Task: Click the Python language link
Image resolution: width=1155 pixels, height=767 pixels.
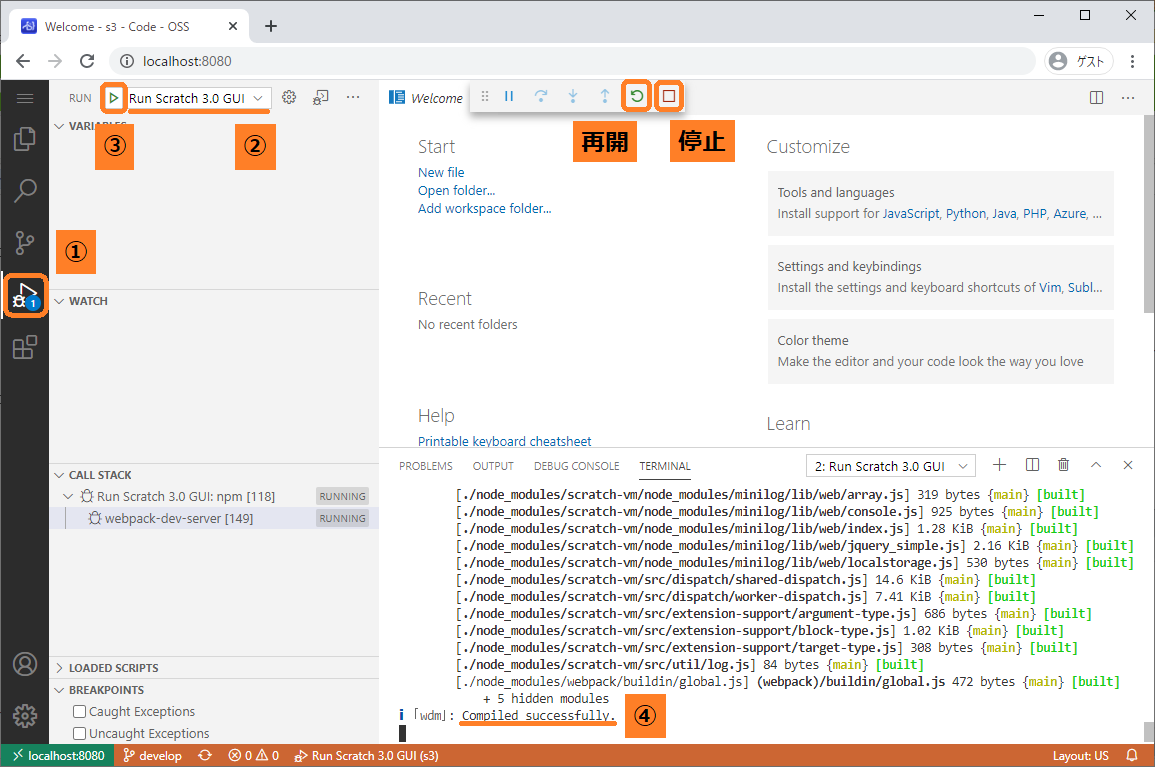Action: click(966, 214)
